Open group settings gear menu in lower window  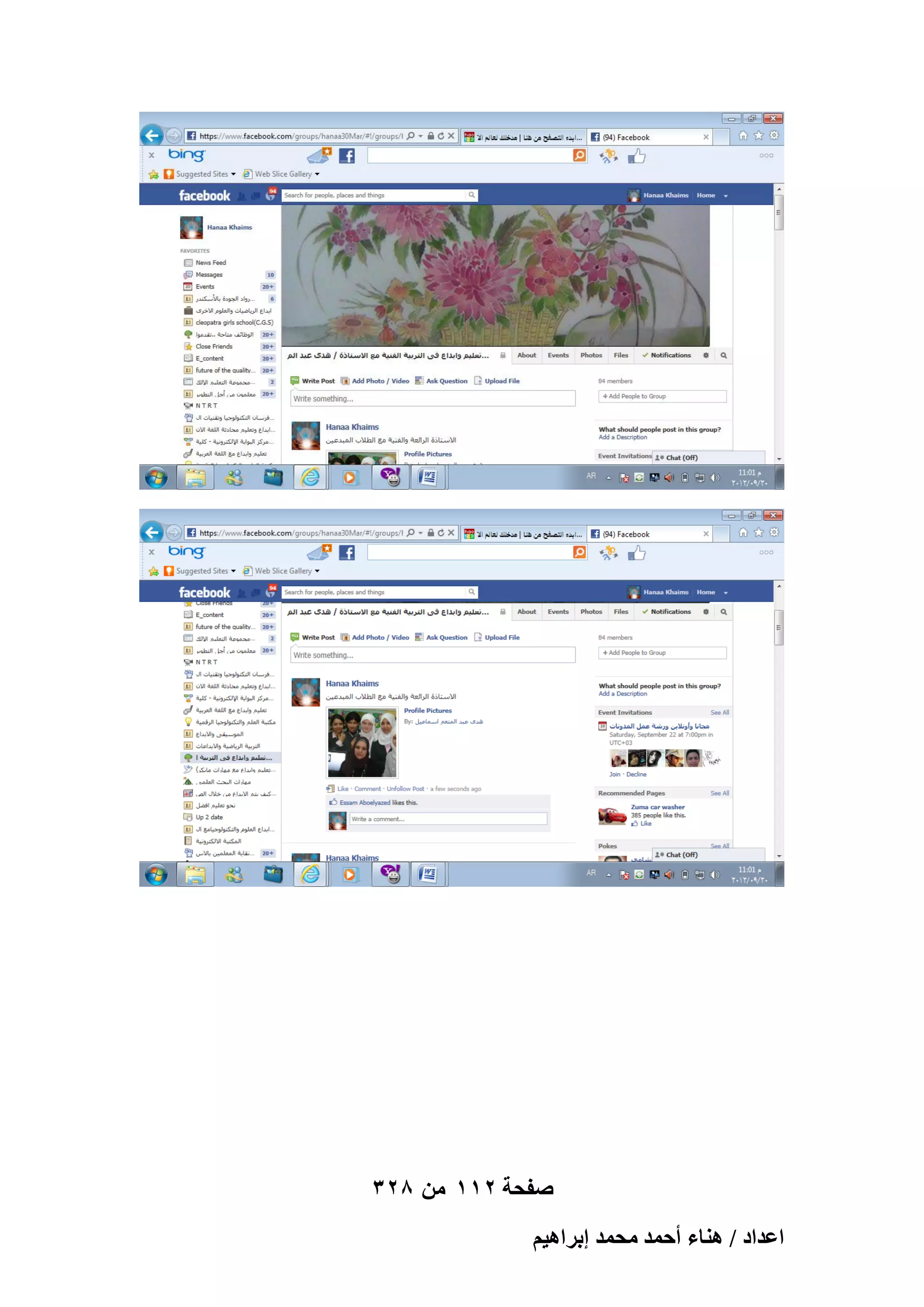(x=706, y=611)
